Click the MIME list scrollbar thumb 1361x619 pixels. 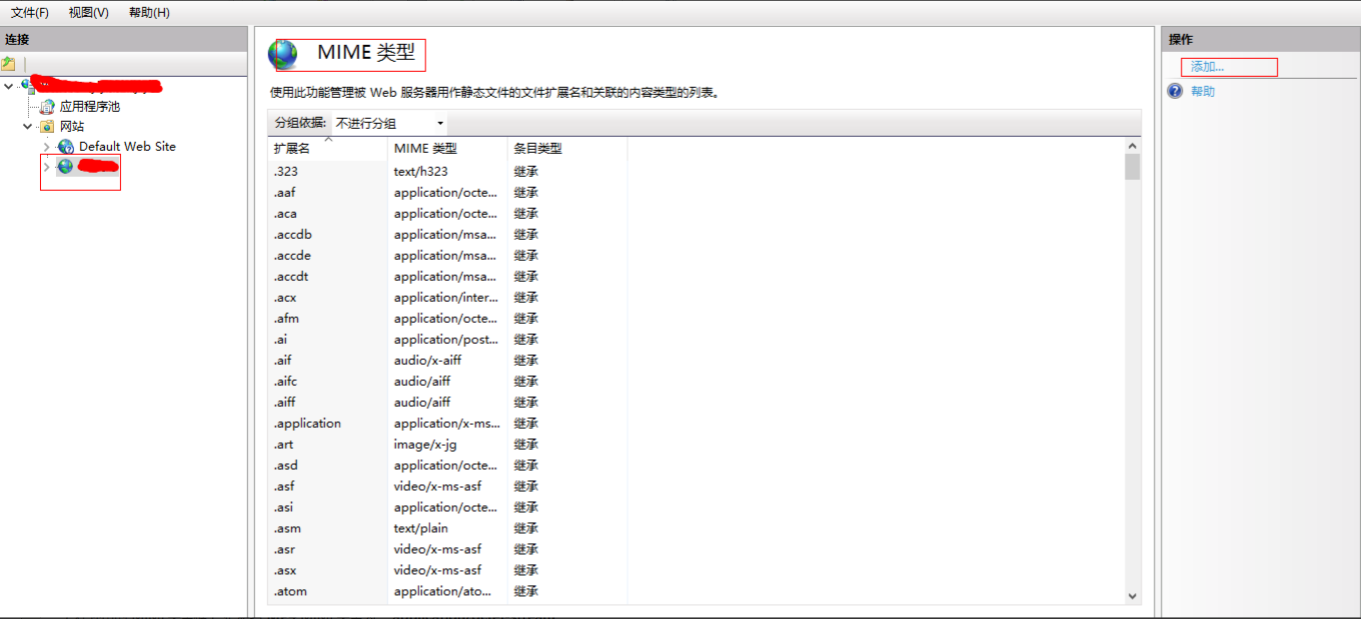[x=1132, y=166]
